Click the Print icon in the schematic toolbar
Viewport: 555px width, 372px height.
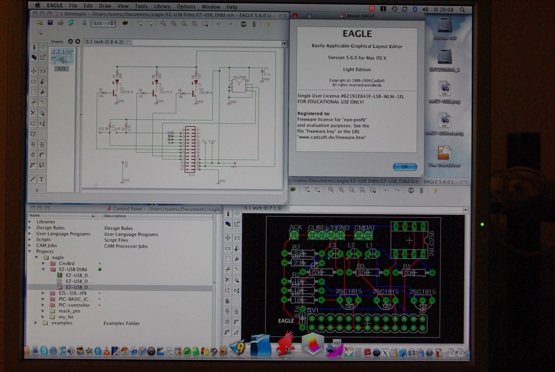(61, 23)
